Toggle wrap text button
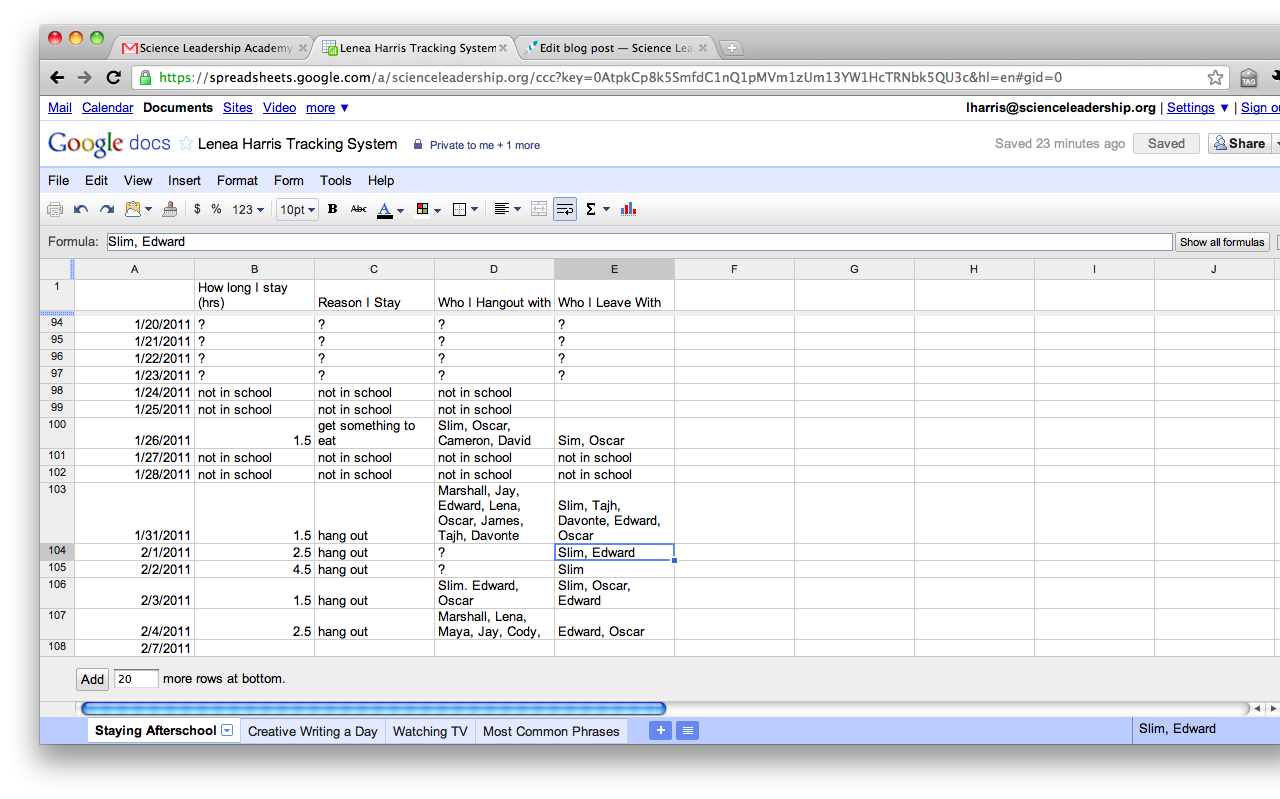The image size is (1280, 799). pyautogui.click(x=565, y=209)
